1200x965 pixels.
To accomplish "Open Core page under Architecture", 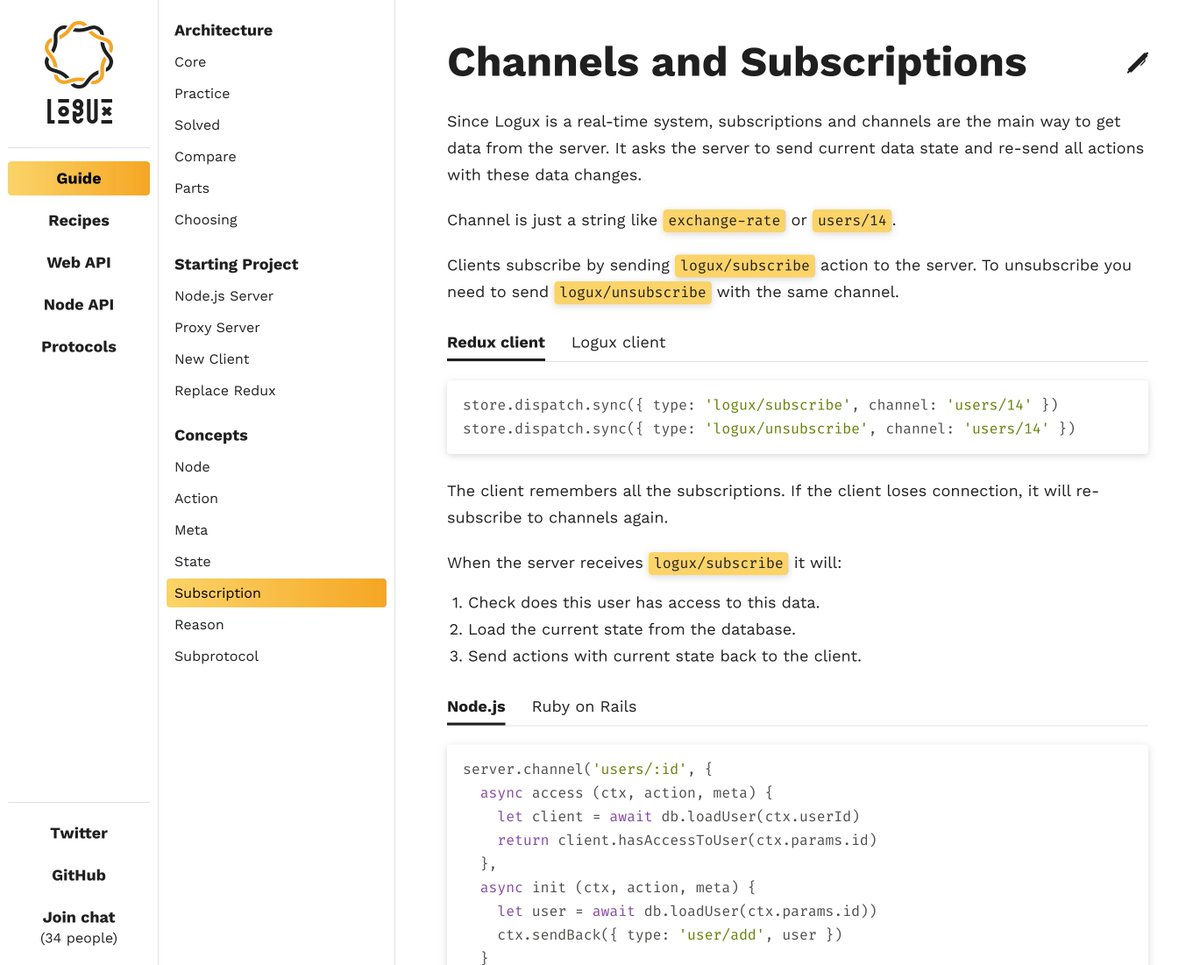I will [x=190, y=62].
